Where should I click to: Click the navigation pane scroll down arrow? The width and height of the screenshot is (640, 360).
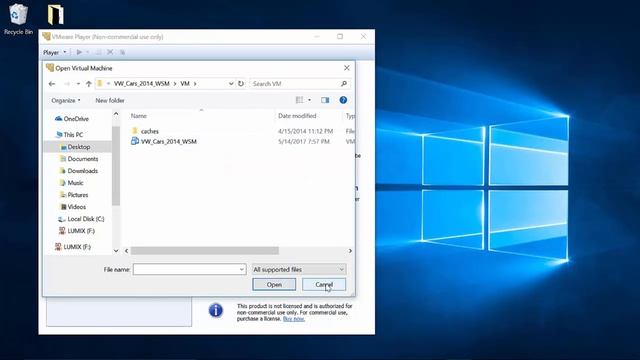point(116,251)
